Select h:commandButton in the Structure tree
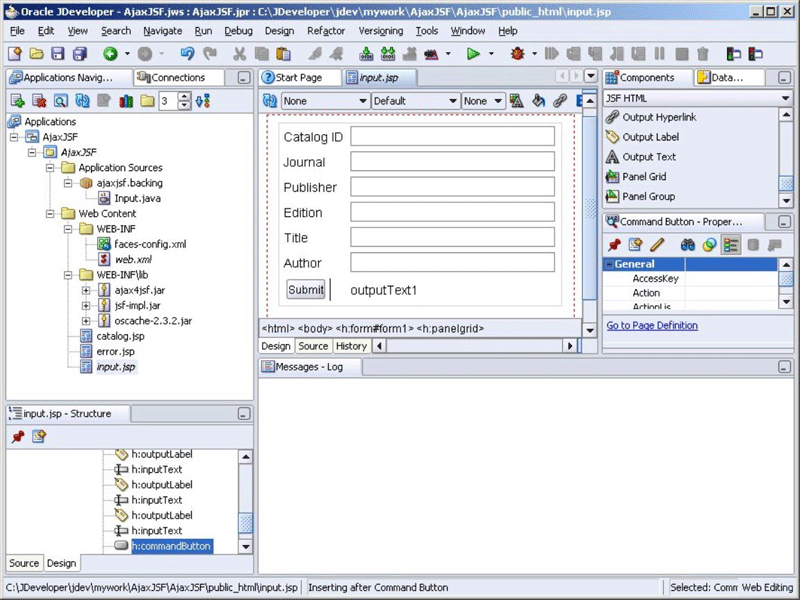Screen dimensions: 800x600 [x=171, y=546]
